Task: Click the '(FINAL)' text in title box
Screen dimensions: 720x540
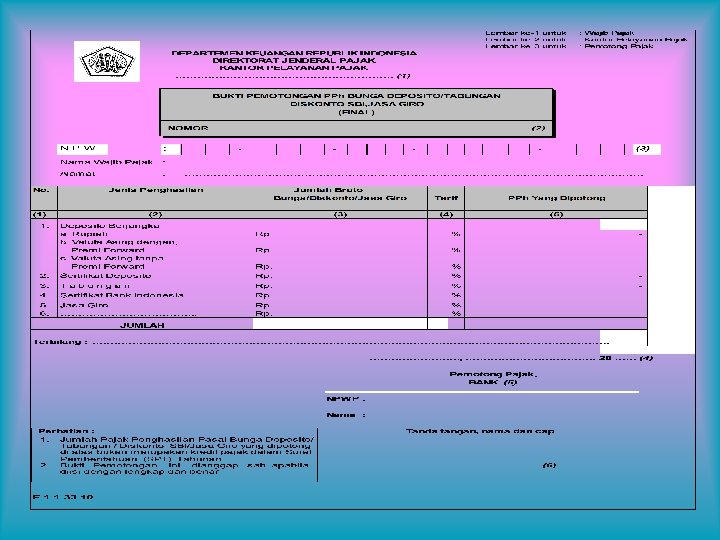Action: [356, 112]
